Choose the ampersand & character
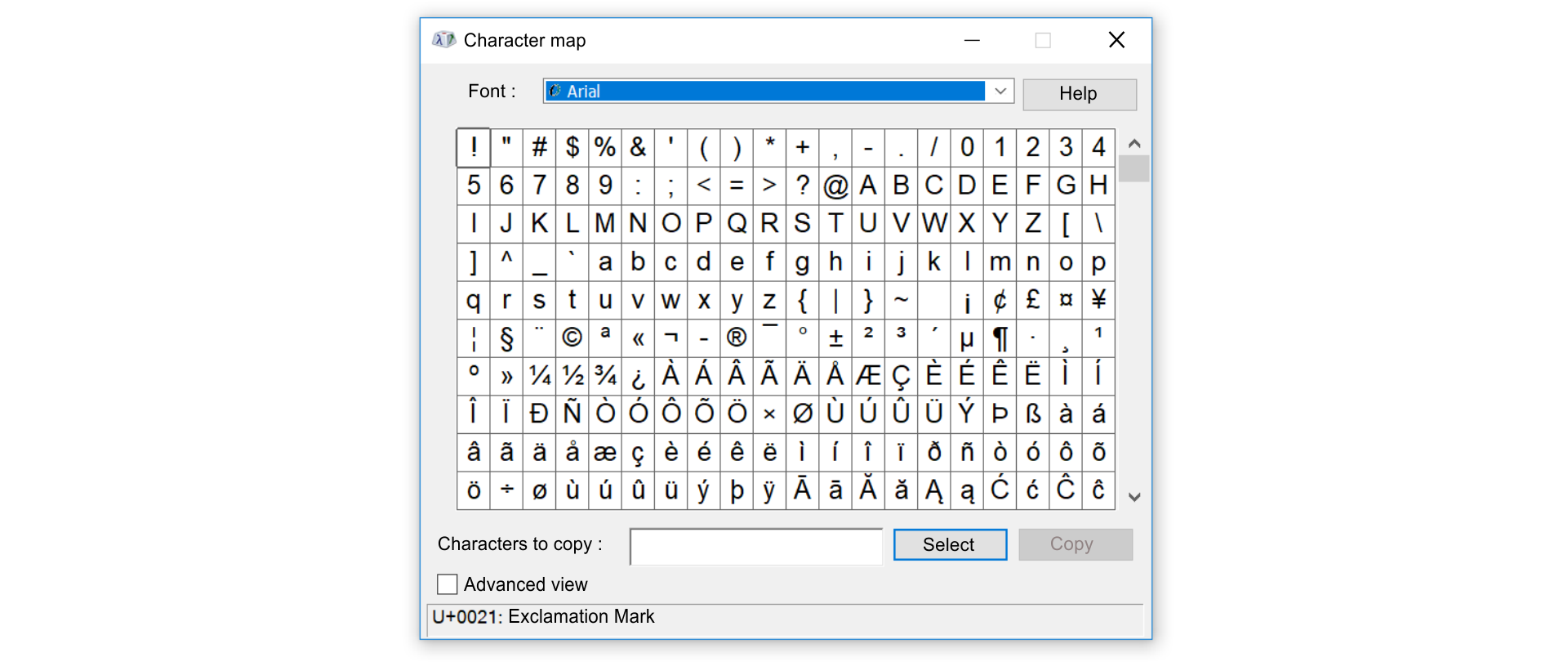This screenshot has height=662, width=1568. tap(638, 147)
